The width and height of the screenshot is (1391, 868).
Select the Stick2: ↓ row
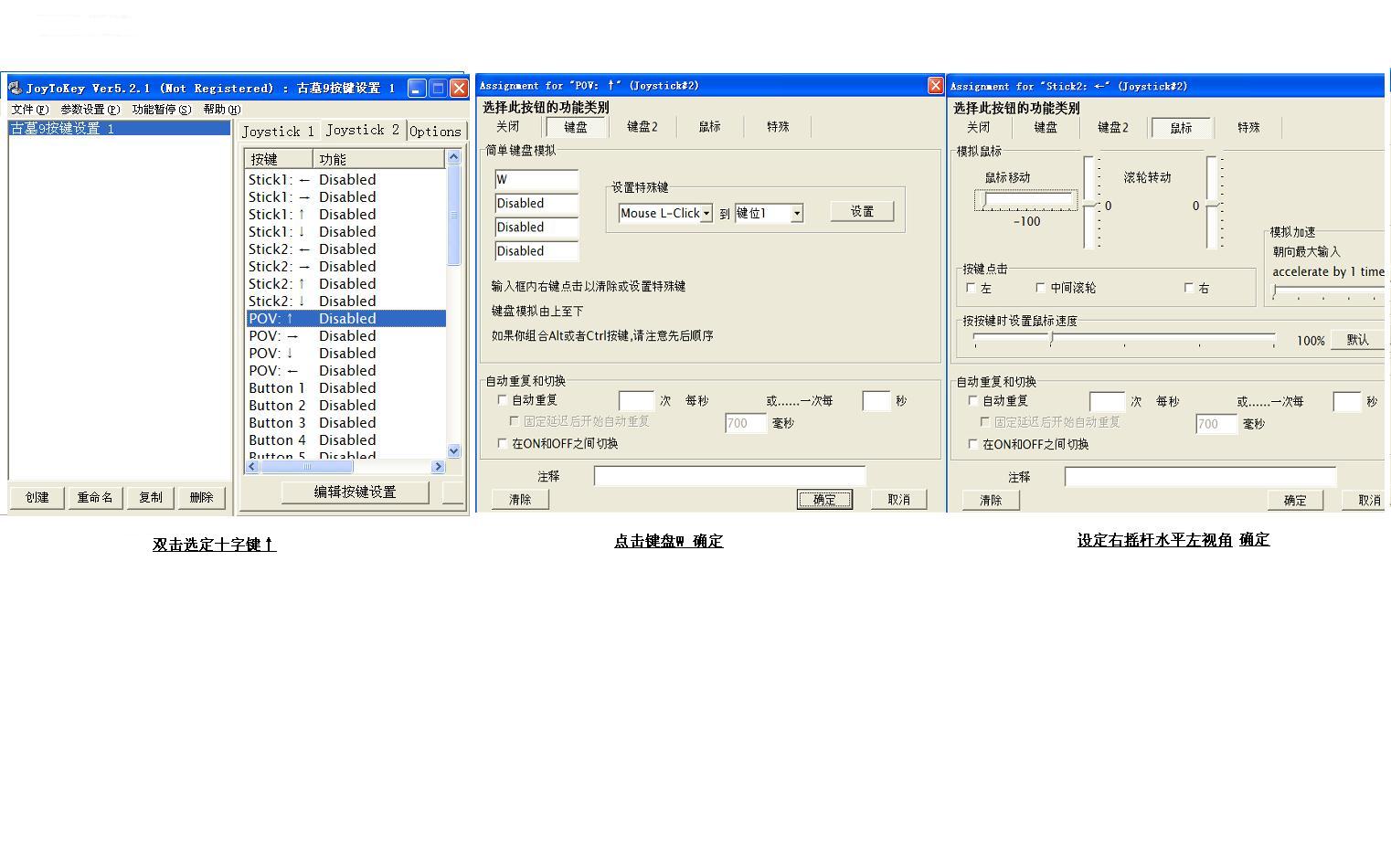pyautogui.click(x=345, y=301)
